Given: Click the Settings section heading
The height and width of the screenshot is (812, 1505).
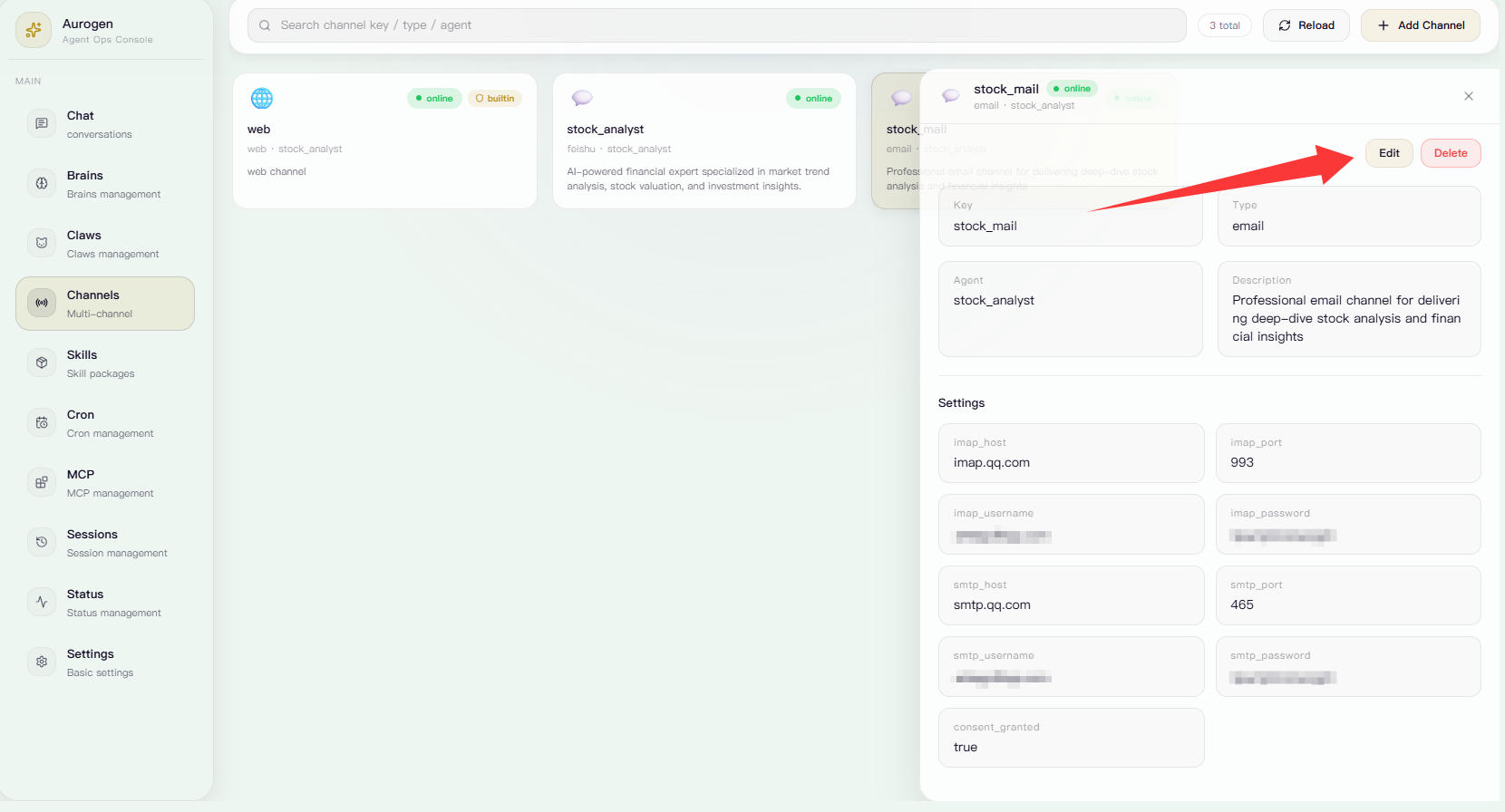Looking at the screenshot, I should tap(961, 402).
